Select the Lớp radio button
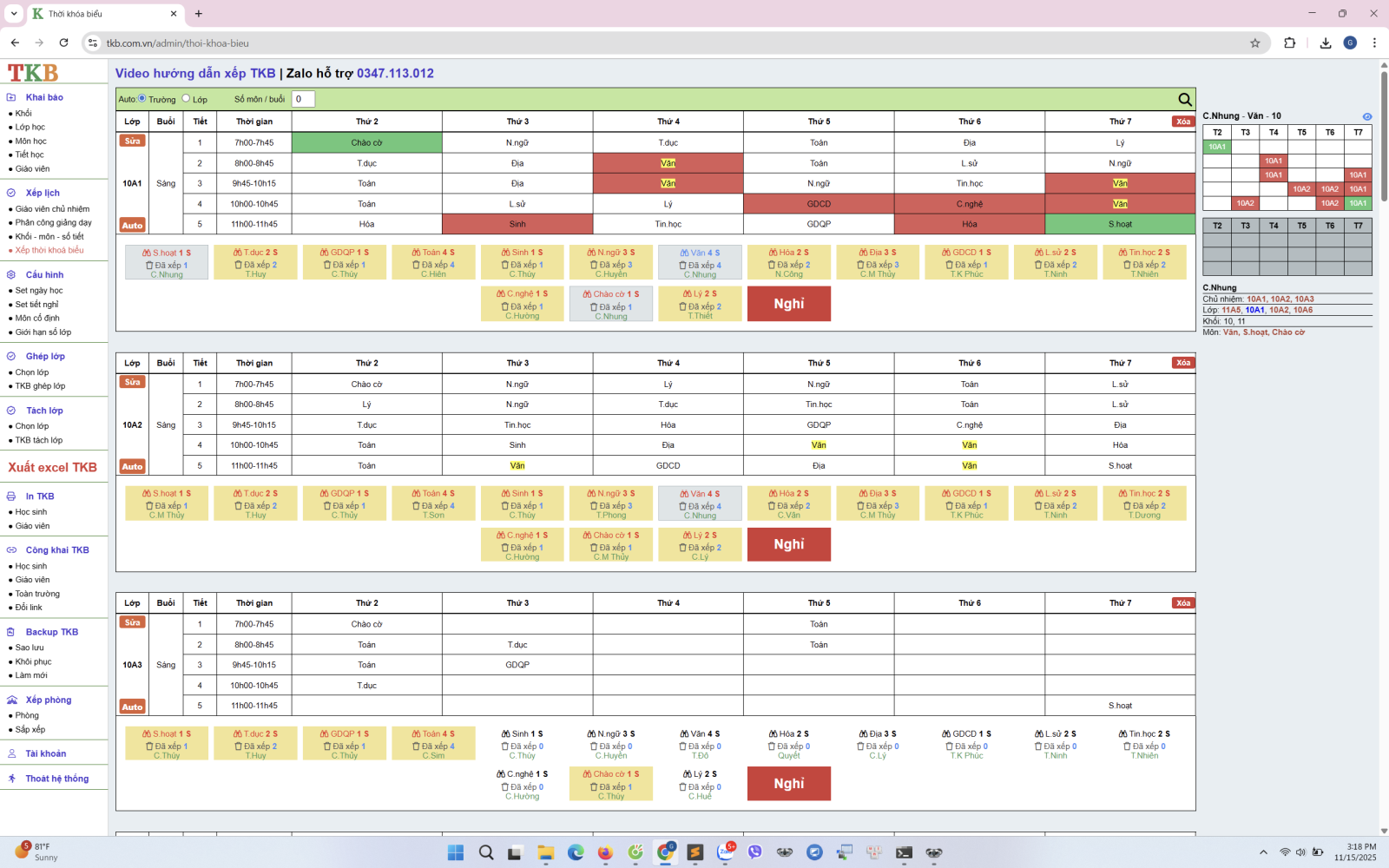Viewport: 1389px width, 868px height. click(186, 99)
